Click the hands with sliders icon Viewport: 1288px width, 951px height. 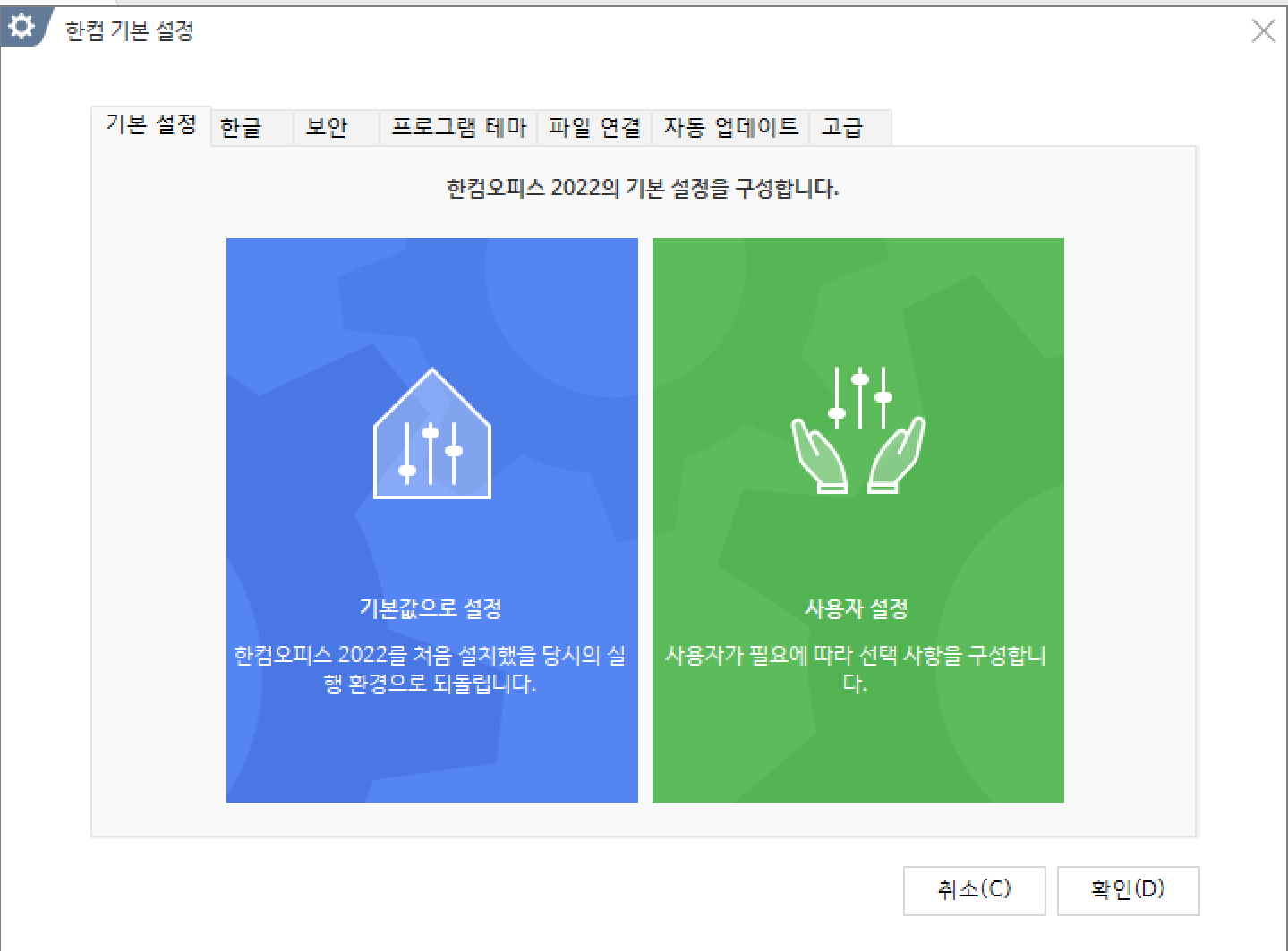(x=858, y=429)
